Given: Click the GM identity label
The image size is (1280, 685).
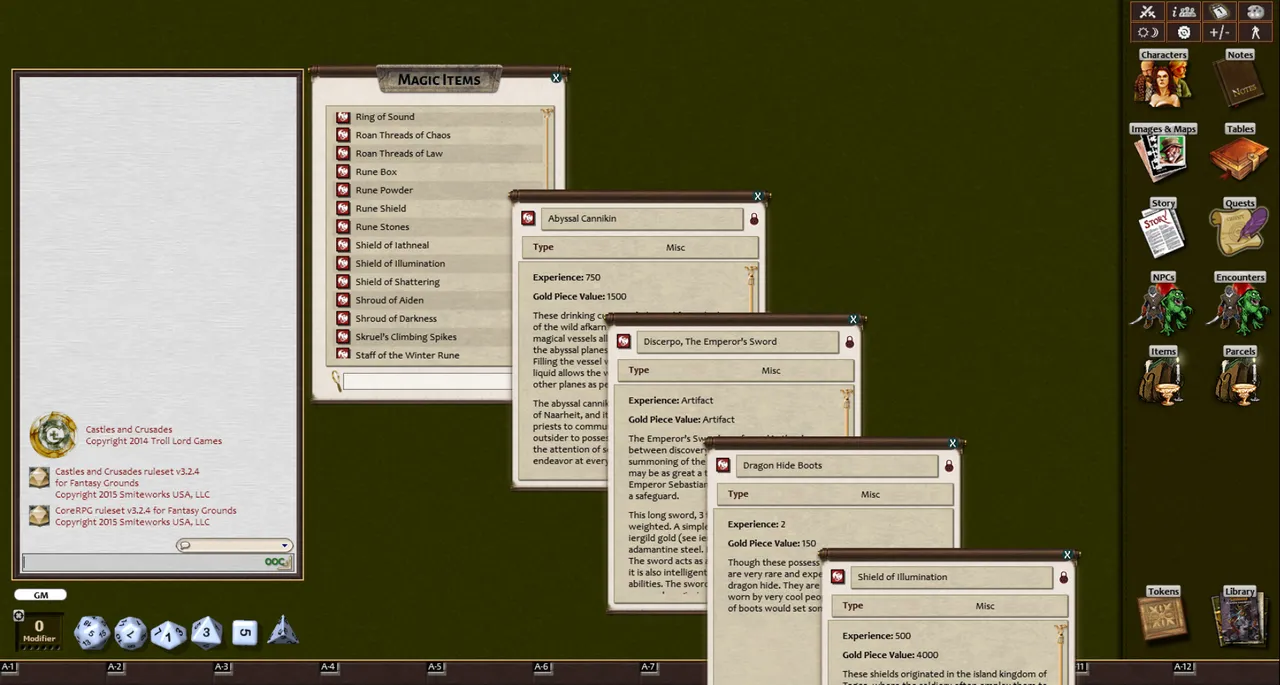Looking at the screenshot, I should click(41, 595).
